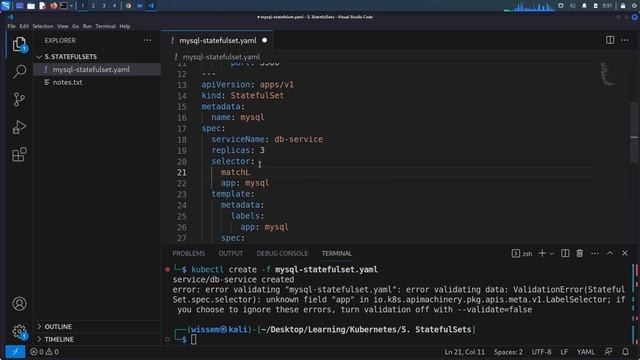Open the Extensions view
This screenshot has height=360, width=640.
click(x=19, y=155)
